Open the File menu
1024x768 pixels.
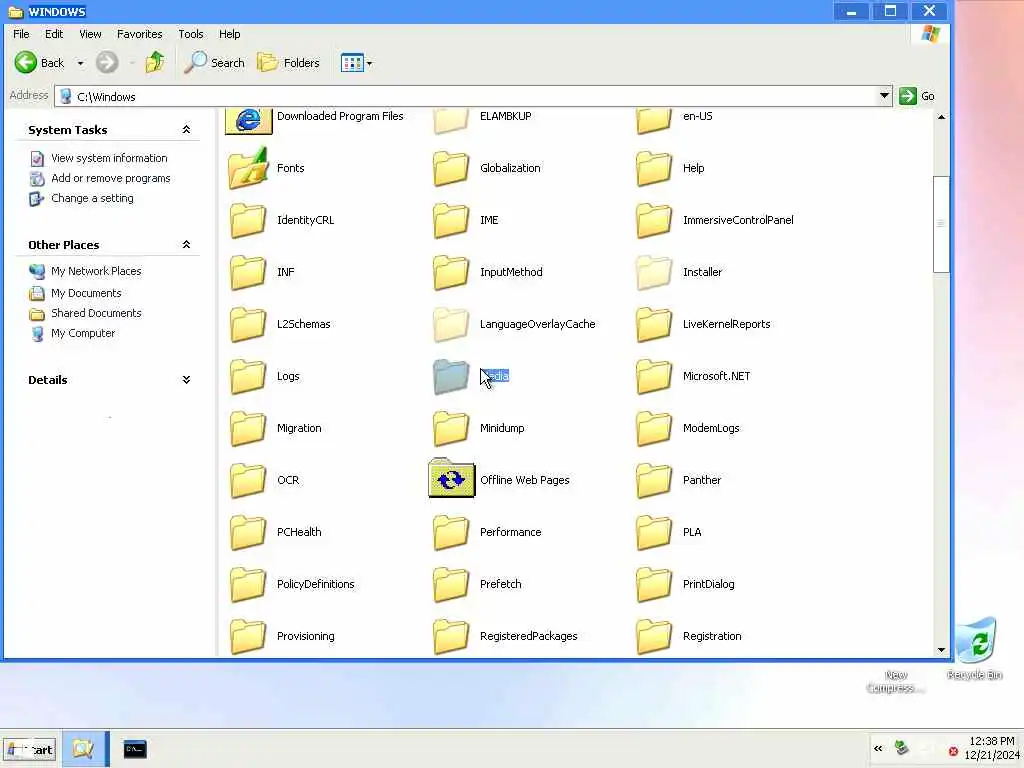(21, 34)
